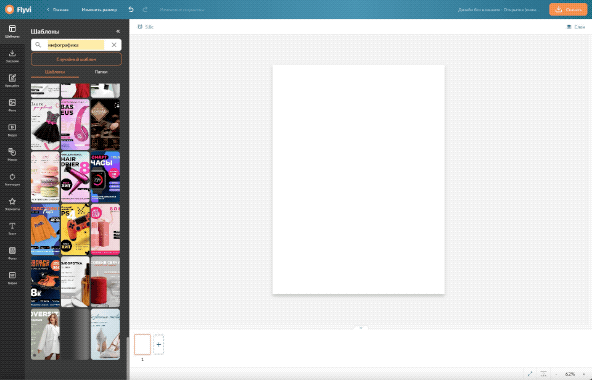This screenshot has height=380, width=592.
Task: Add a new page with plus button
Action: tap(159, 344)
